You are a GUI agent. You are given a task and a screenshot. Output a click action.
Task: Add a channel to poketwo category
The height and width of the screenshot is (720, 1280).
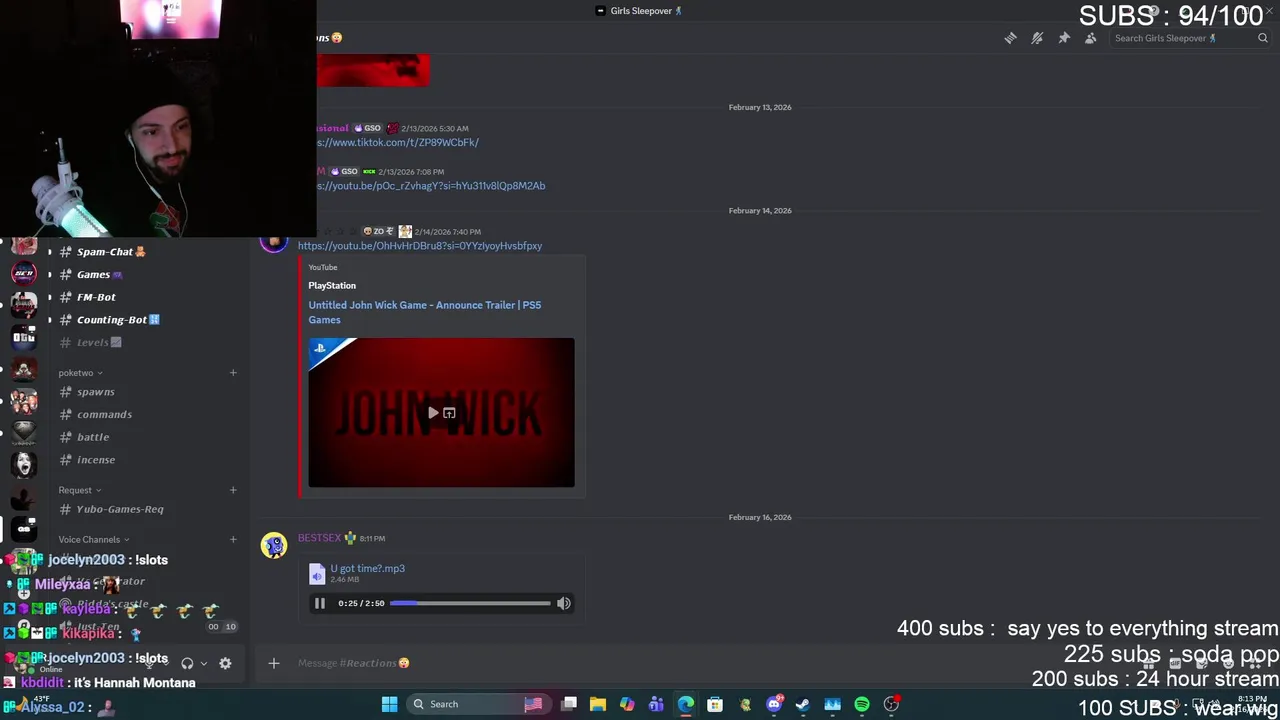(233, 373)
